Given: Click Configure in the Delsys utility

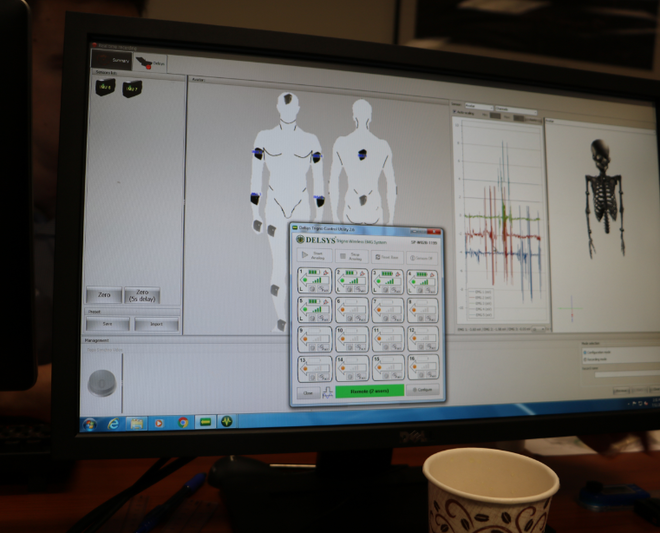Looking at the screenshot, I should pos(423,389).
